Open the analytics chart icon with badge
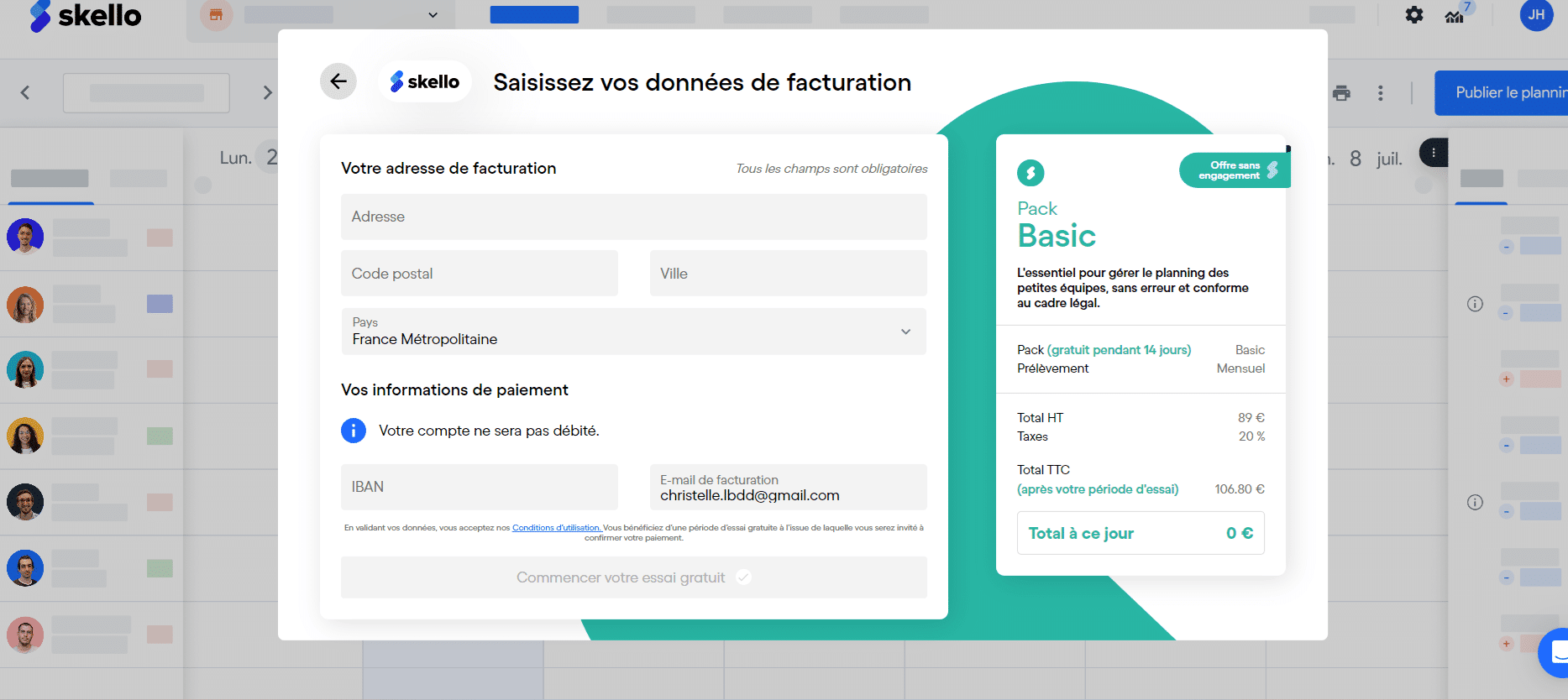This screenshot has width=1568, height=700. click(x=1455, y=15)
